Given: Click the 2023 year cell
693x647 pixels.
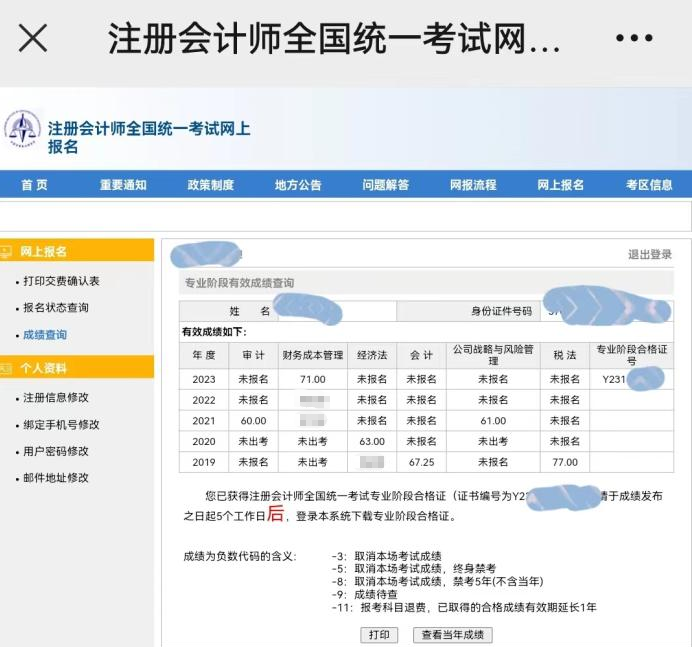Looking at the screenshot, I should click(204, 379).
